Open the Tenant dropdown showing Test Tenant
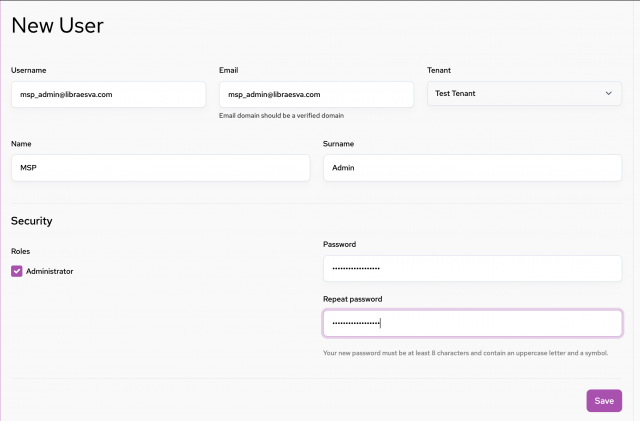The image size is (640, 421). 524,94
